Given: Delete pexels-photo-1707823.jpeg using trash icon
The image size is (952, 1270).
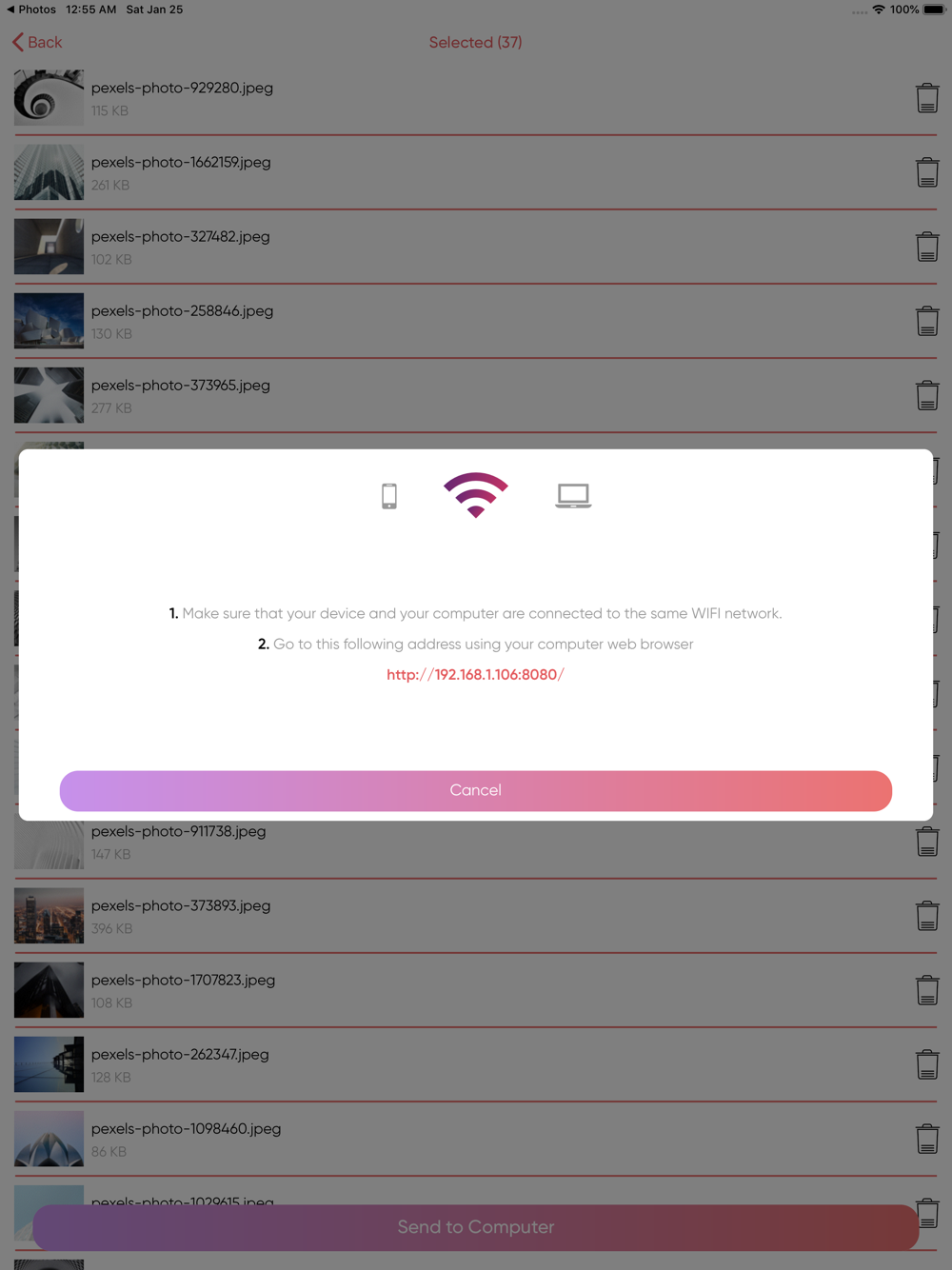Looking at the screenshot, I should tap(927, 990).
